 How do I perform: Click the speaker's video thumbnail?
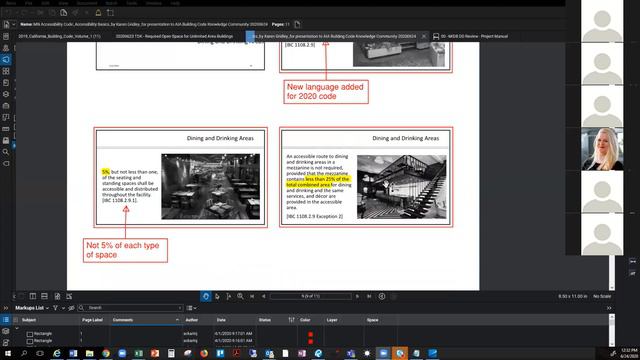[x=602, y=149]
